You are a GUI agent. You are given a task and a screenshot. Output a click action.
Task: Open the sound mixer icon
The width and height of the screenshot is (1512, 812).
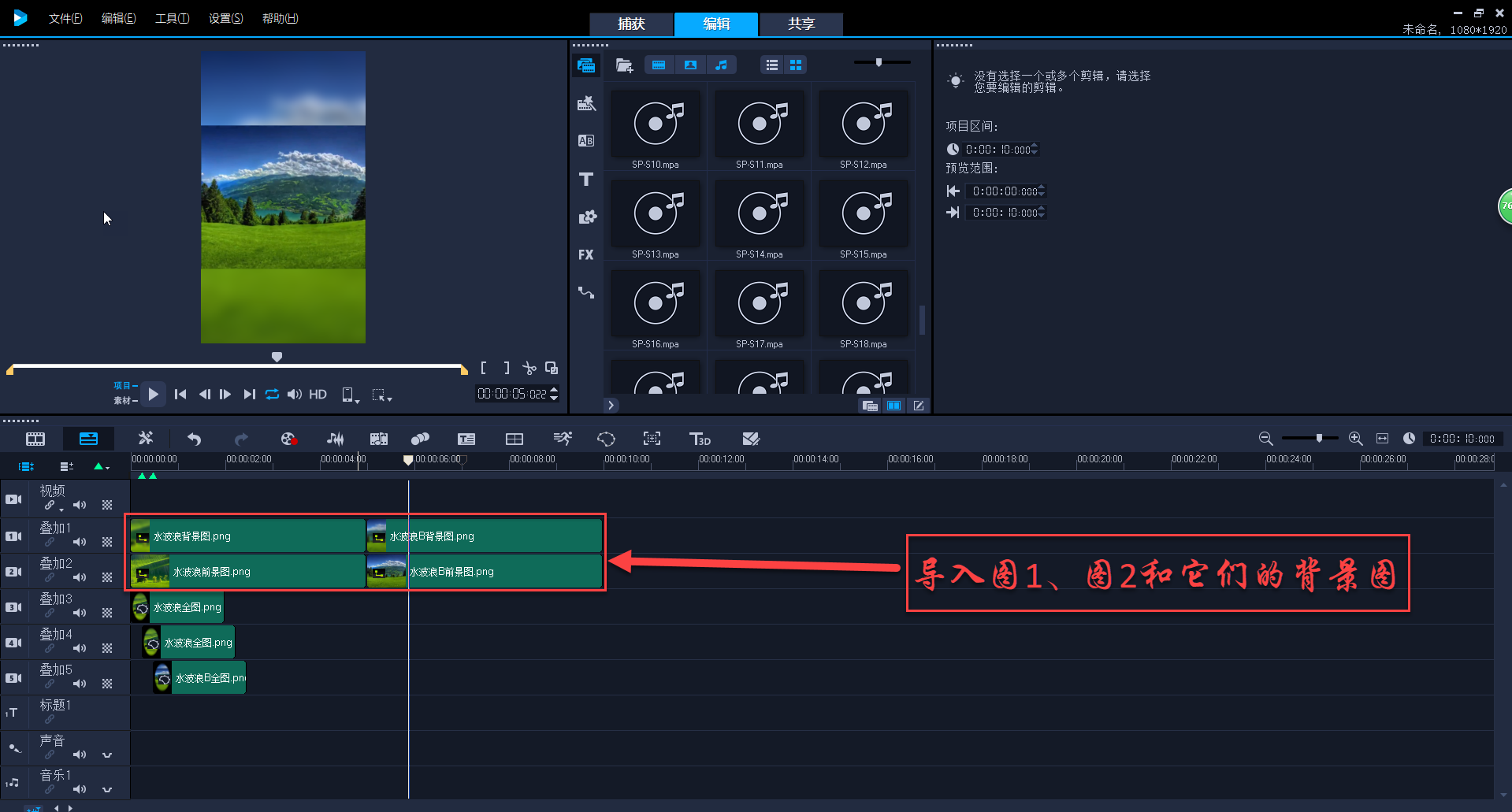(x=335, y=439)
